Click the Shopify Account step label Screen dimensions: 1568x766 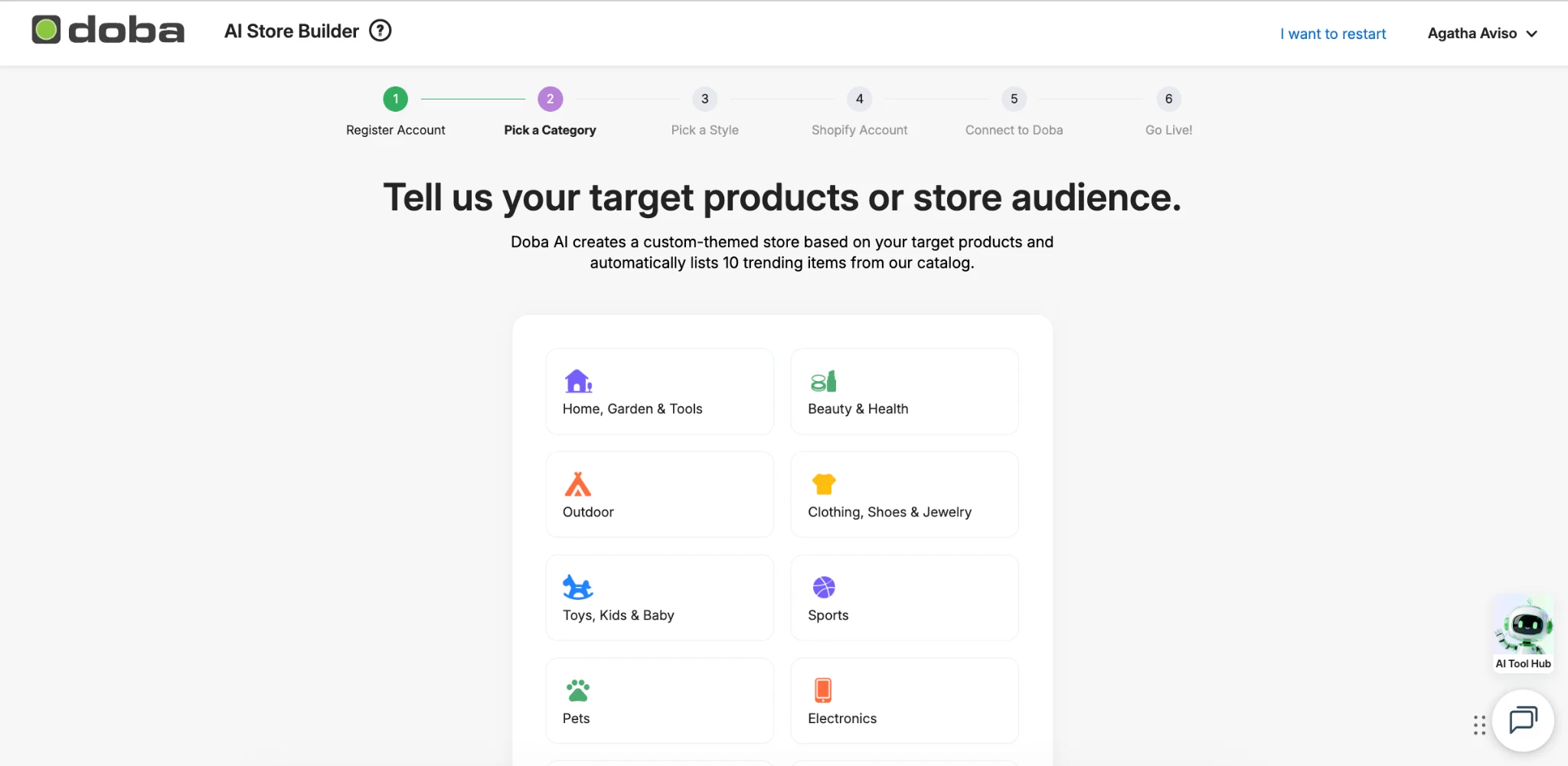click(x=860, y=130)
